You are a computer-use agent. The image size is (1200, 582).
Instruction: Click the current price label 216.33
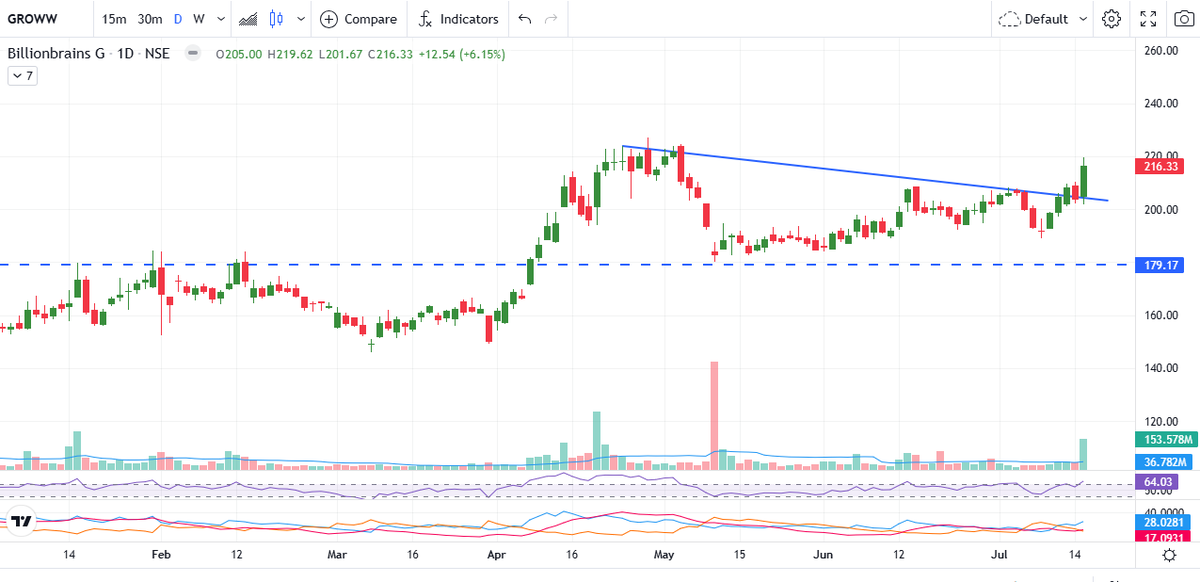click(x=1162, y=167)
